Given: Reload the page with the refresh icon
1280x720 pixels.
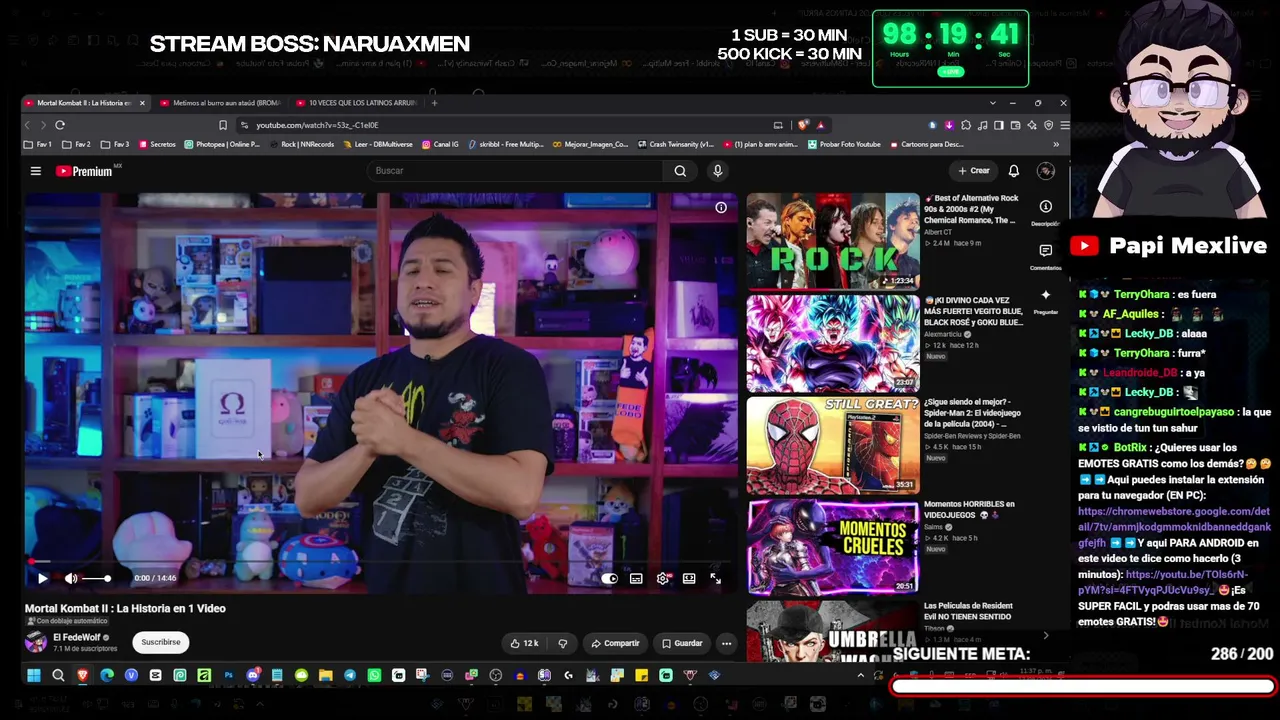Looking at the screenshot, I should point(60,125).
